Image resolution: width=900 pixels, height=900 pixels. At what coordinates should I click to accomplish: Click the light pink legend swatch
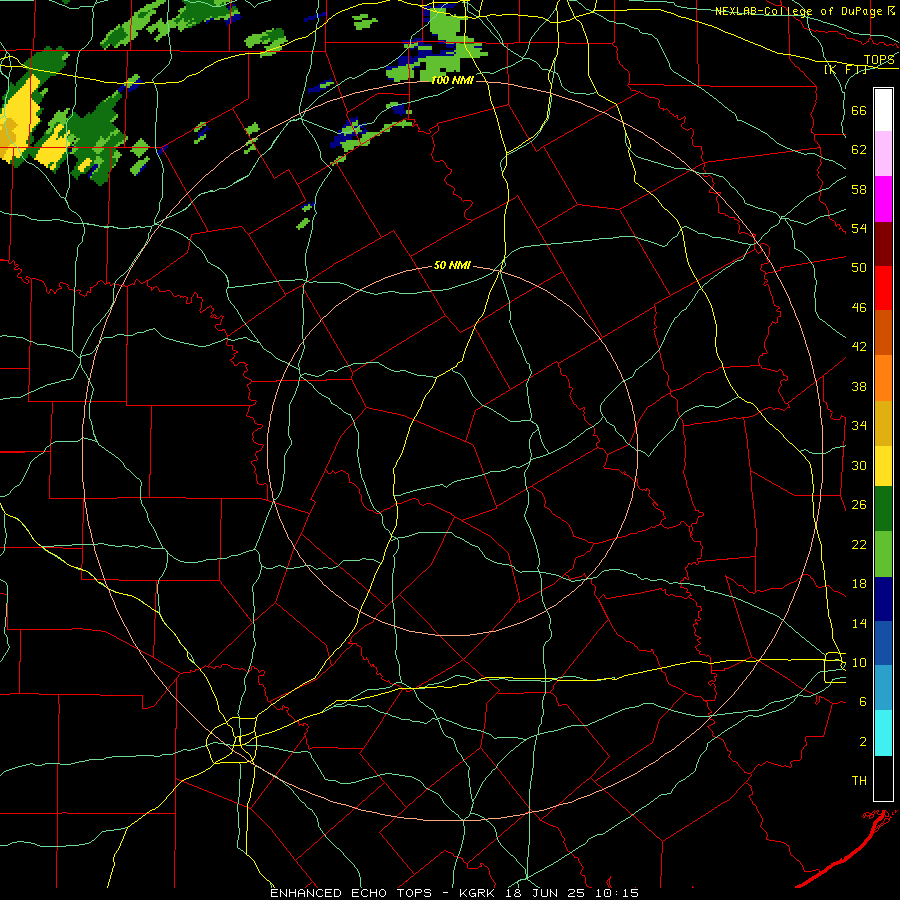point(883,154)
